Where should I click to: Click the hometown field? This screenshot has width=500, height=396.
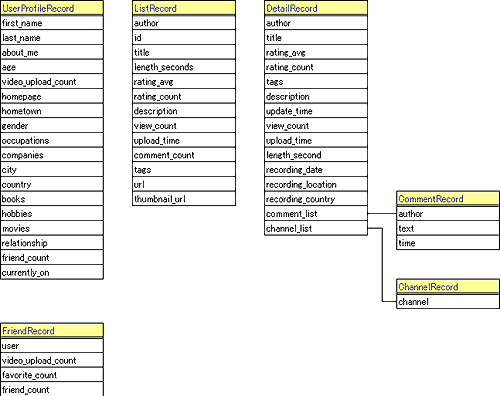point(52,111)
